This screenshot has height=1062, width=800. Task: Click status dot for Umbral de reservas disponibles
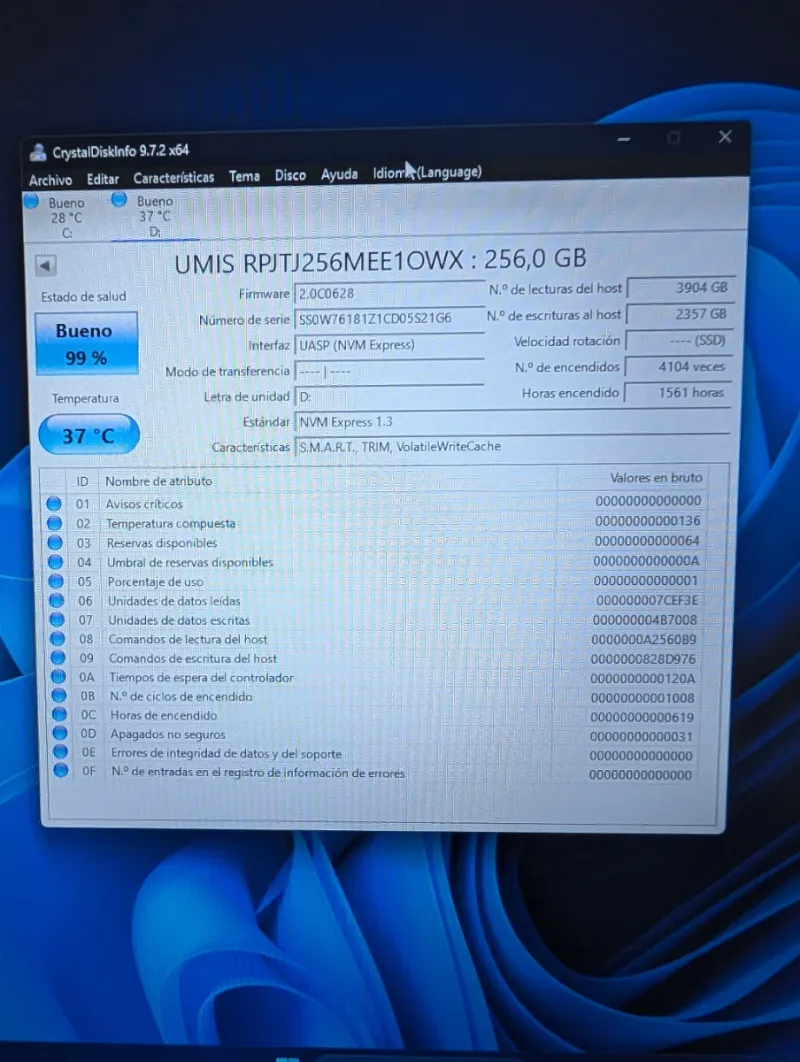pos(56,561)
